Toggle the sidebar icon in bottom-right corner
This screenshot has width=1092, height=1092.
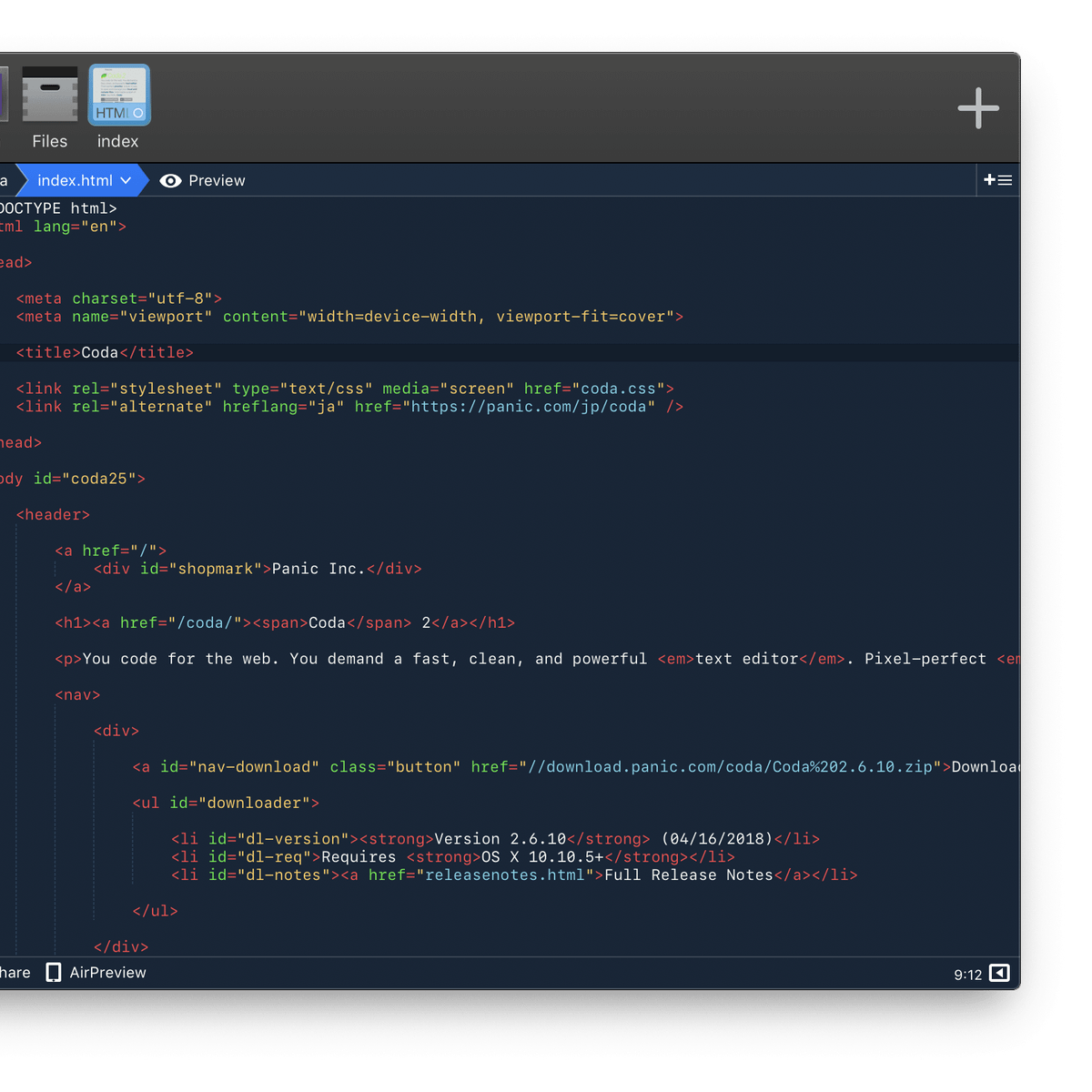coord(999,974)
